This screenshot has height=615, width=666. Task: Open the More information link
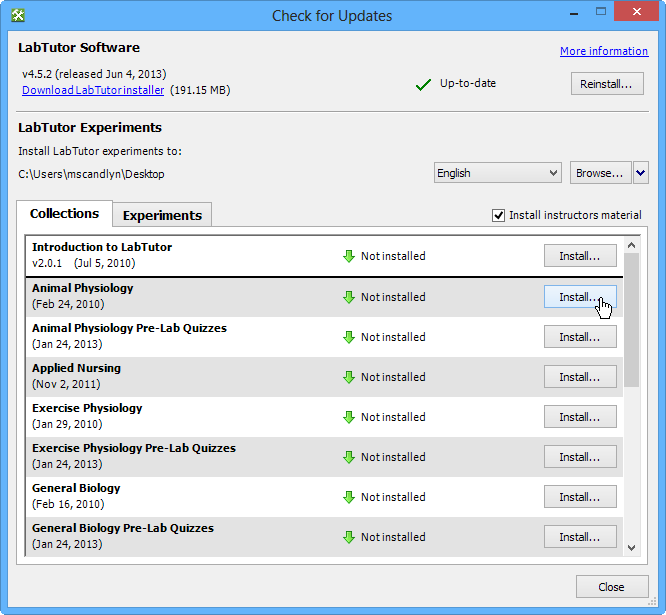(603, 51)
